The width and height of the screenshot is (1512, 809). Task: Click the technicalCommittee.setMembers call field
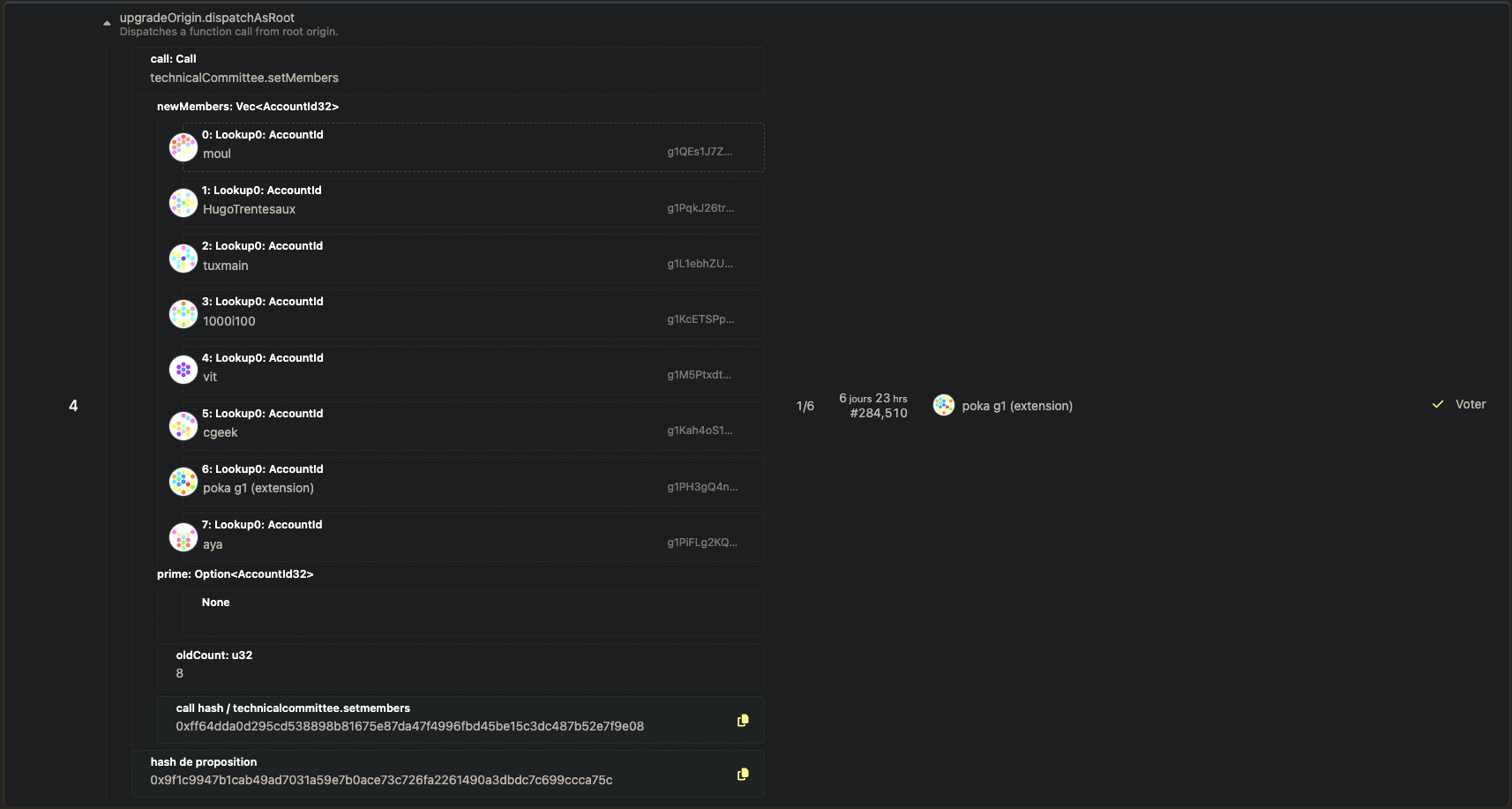pos(448,78)
